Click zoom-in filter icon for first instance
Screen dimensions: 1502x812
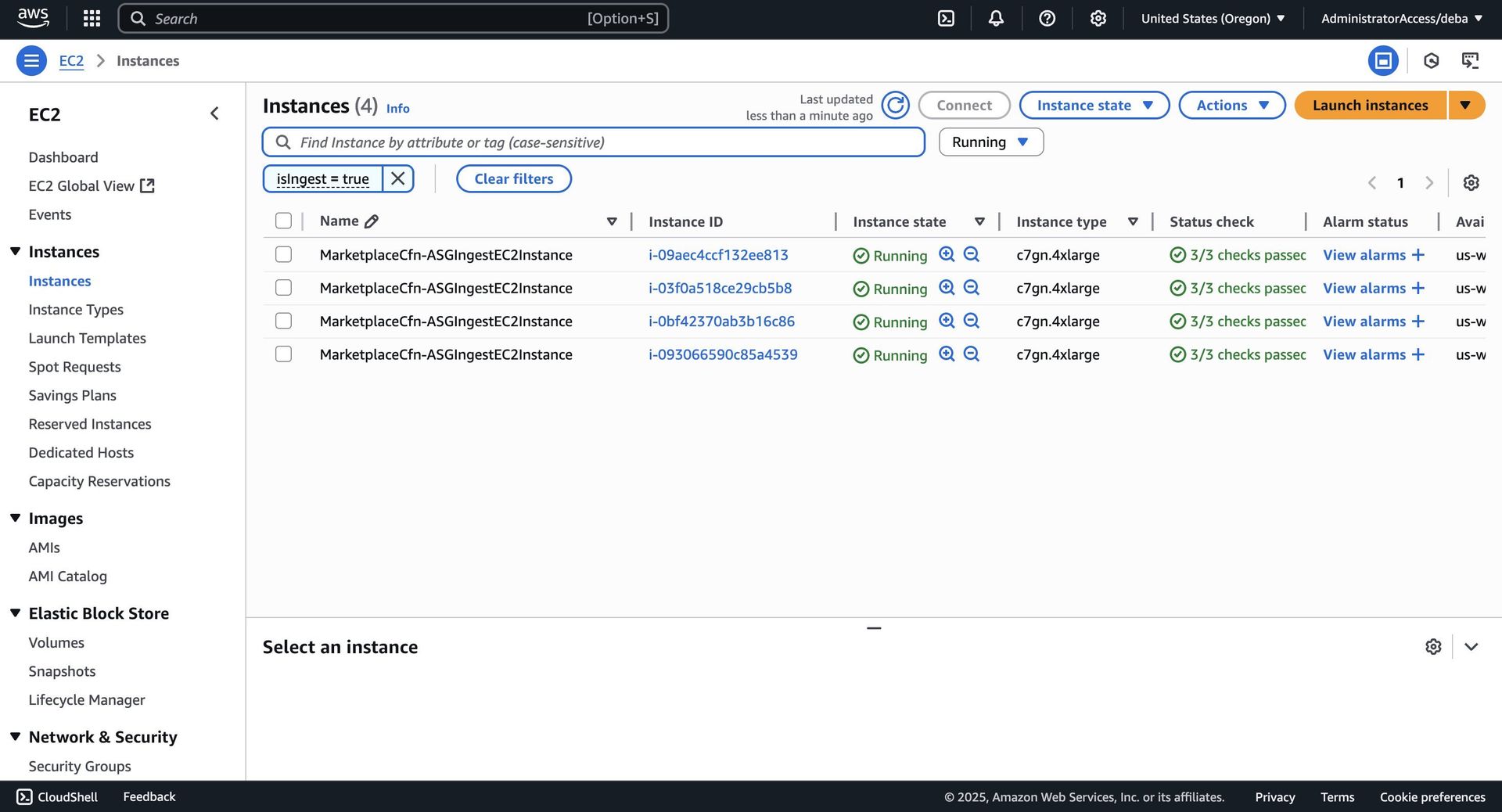947,255
